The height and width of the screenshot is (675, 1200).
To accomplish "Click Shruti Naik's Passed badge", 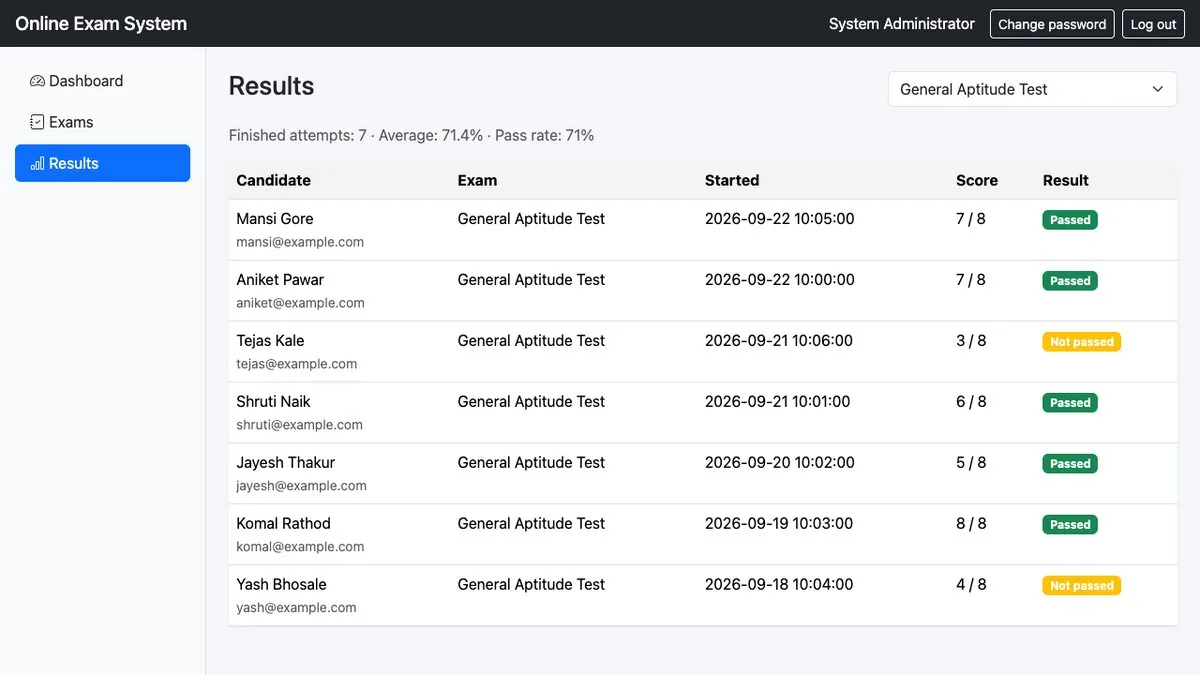I will pyautogui.click(x=1070, y=403).
